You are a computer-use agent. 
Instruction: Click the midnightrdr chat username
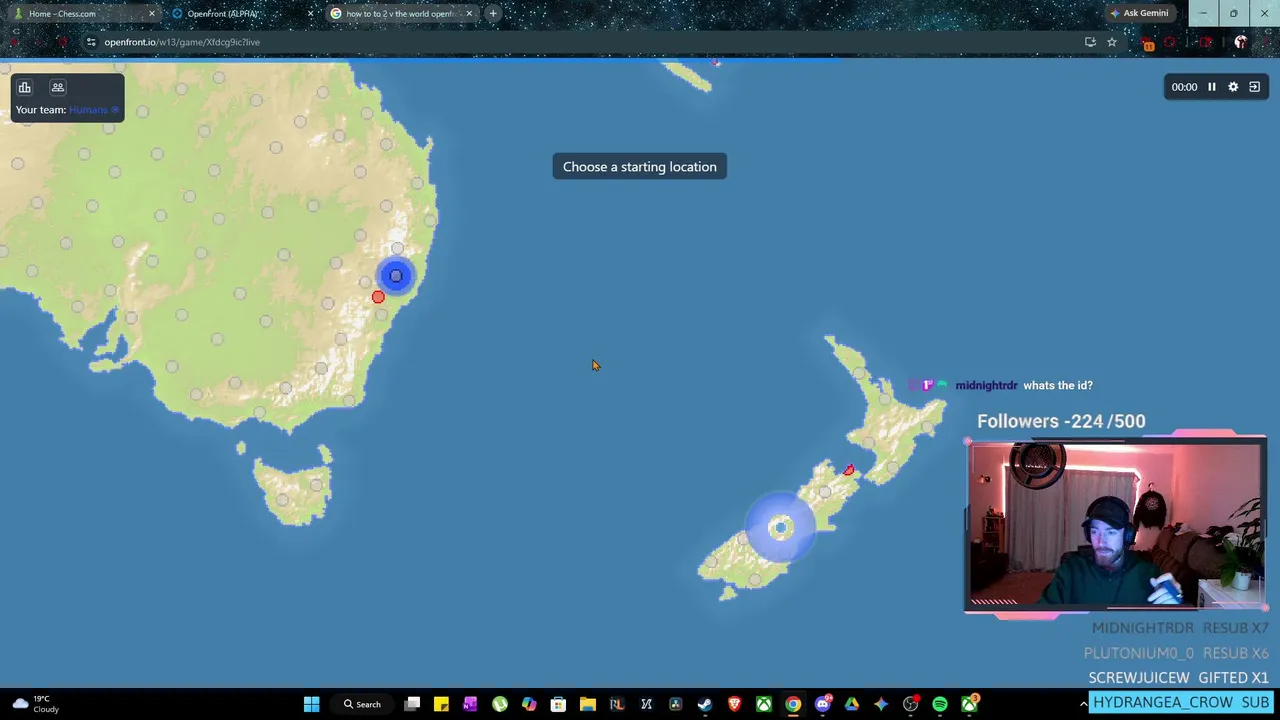[986, 385]
